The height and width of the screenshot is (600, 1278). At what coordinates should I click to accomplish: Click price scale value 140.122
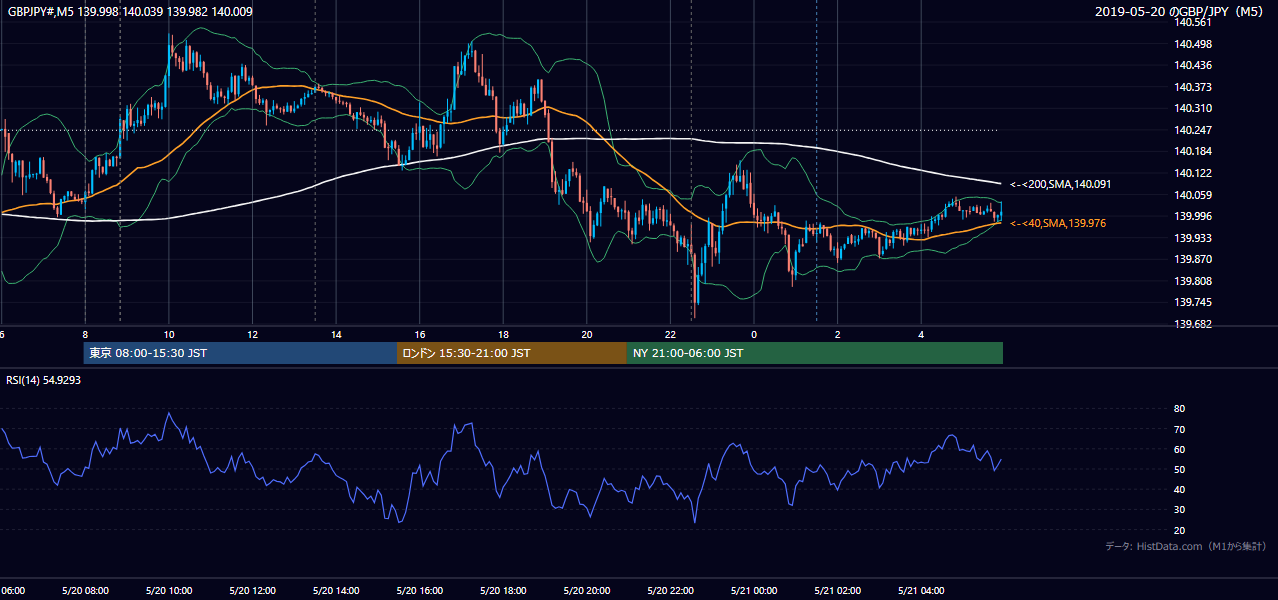click(x=1195, y=173)
